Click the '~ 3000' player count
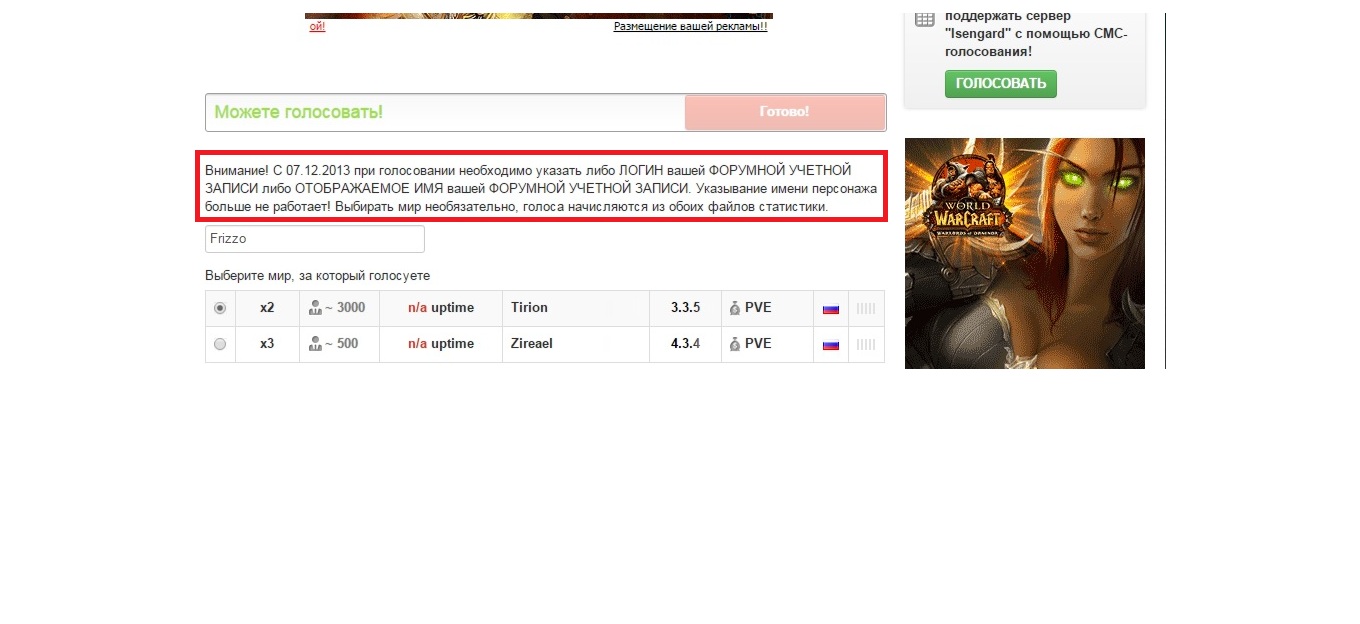 (x=345, y=308)
